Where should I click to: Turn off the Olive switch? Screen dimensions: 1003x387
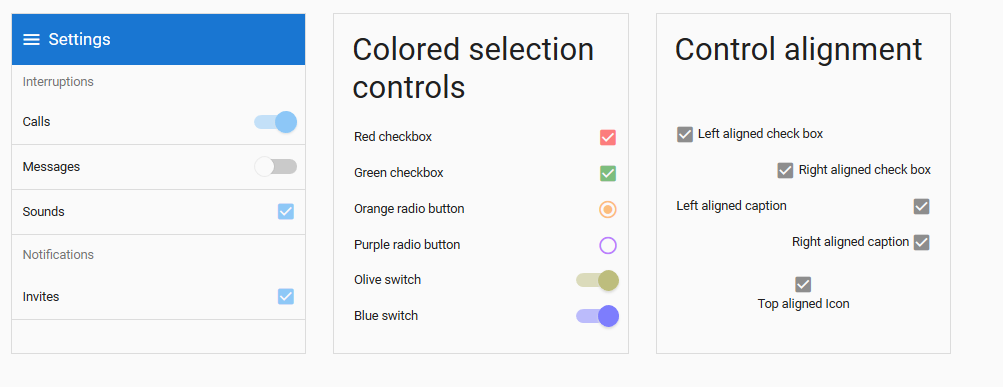pyautogui.click(x=597, y=280)
